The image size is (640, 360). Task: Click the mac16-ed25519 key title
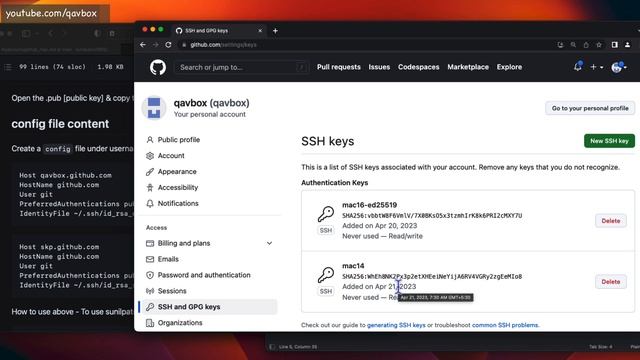pyautogui.click(x=369, y=205)
